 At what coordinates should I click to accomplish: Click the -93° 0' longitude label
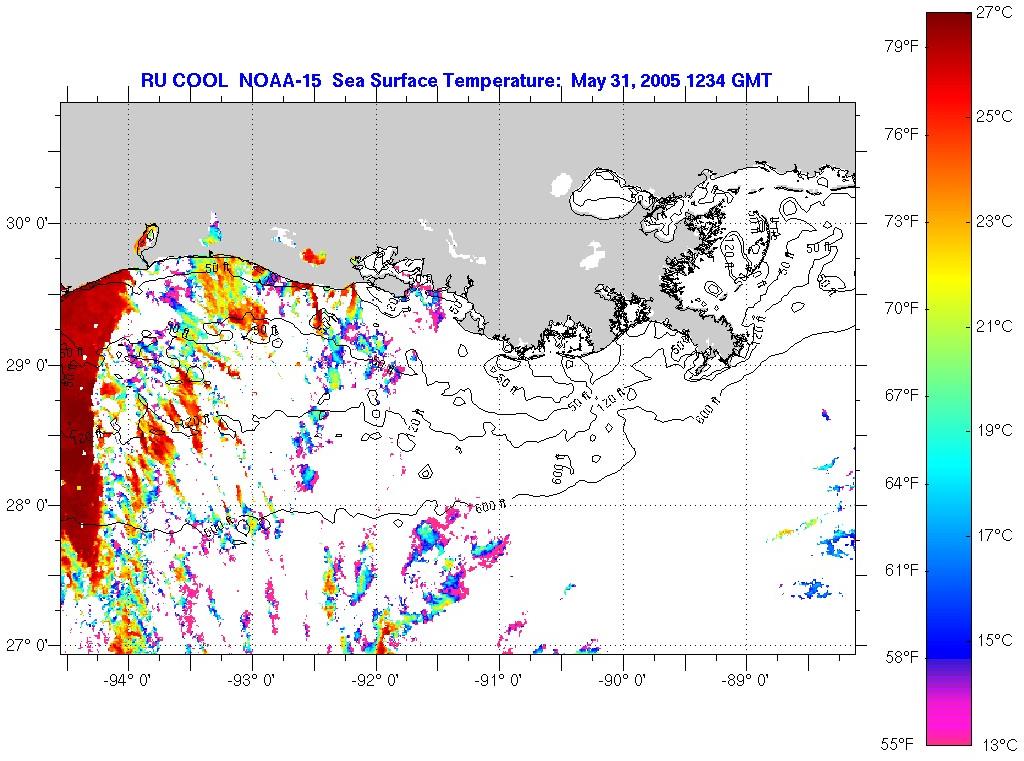[252, 680]
